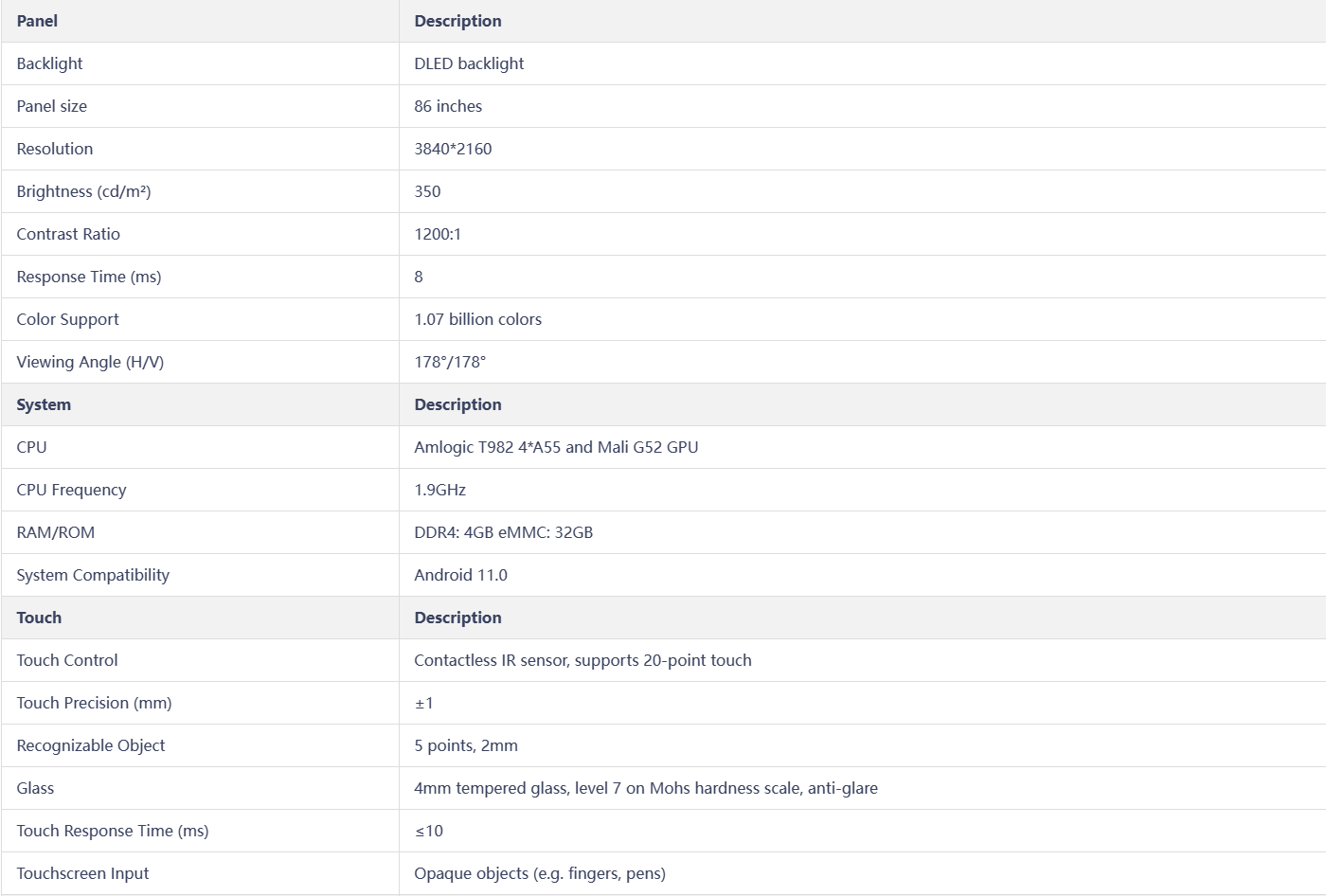1326x896 pixels.
Task: Click the System section header cell
Action: click(x=200, y=404)
